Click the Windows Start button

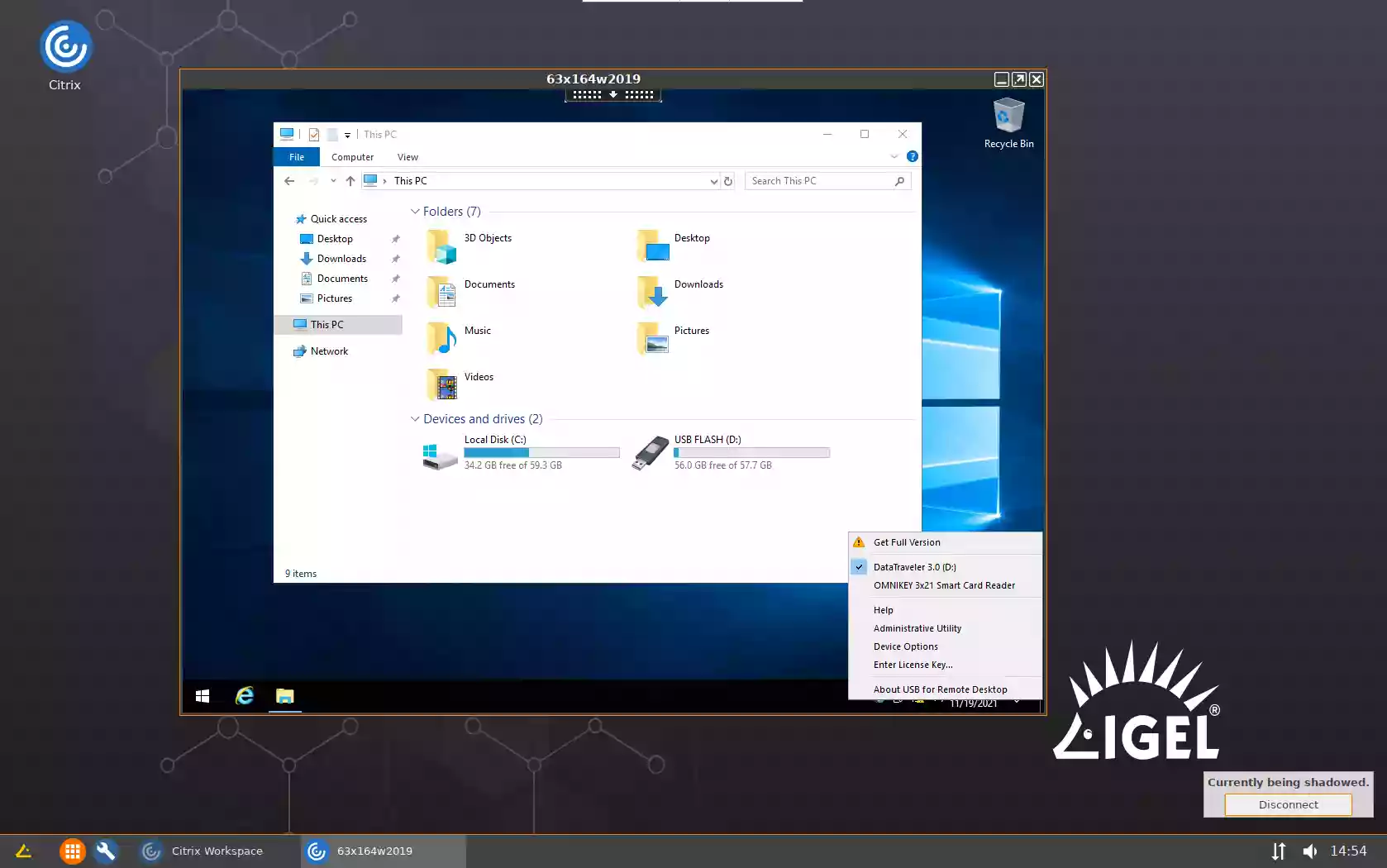pos(203,696)
